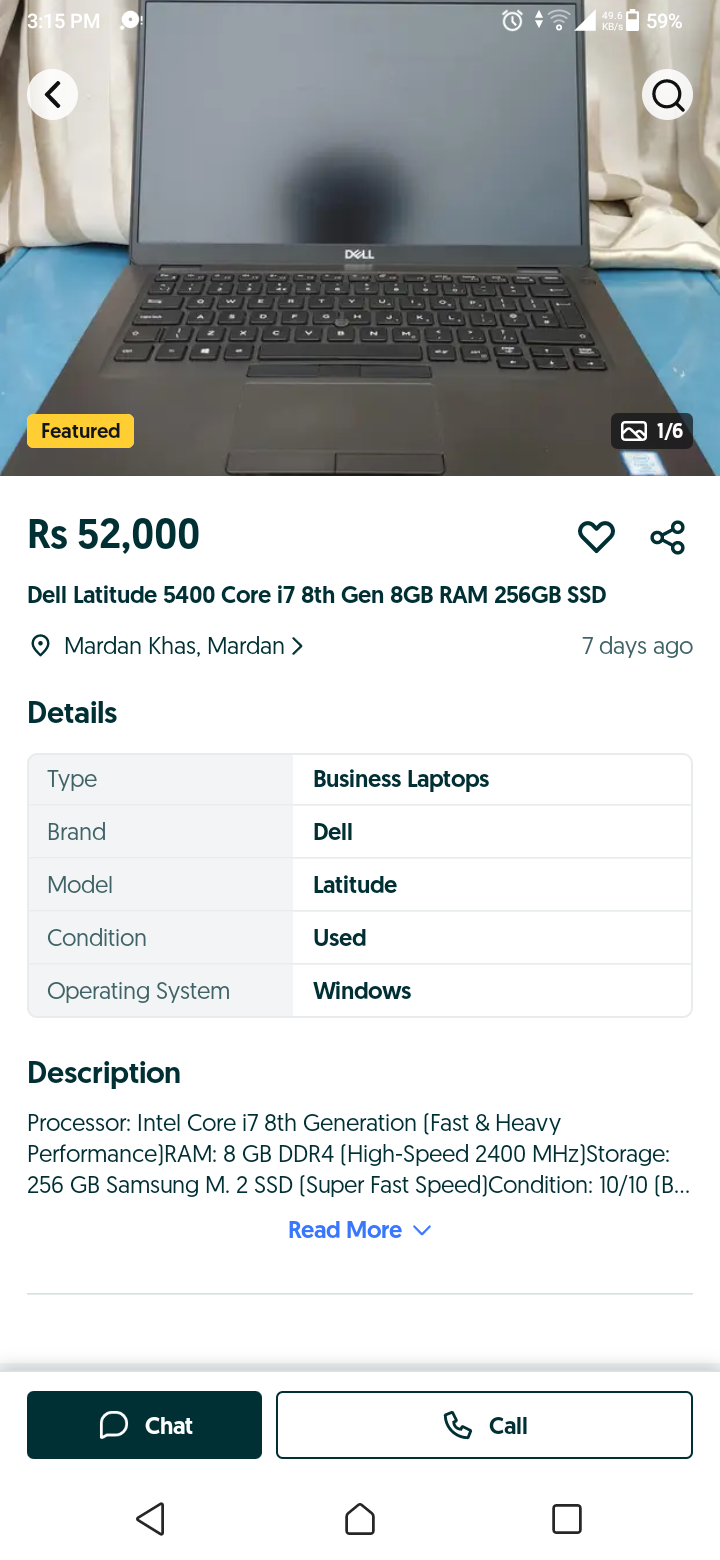720x1560 pixels.
Task: Tap the Dell Latitude 5400 listing title
Action: coord(317,595)
